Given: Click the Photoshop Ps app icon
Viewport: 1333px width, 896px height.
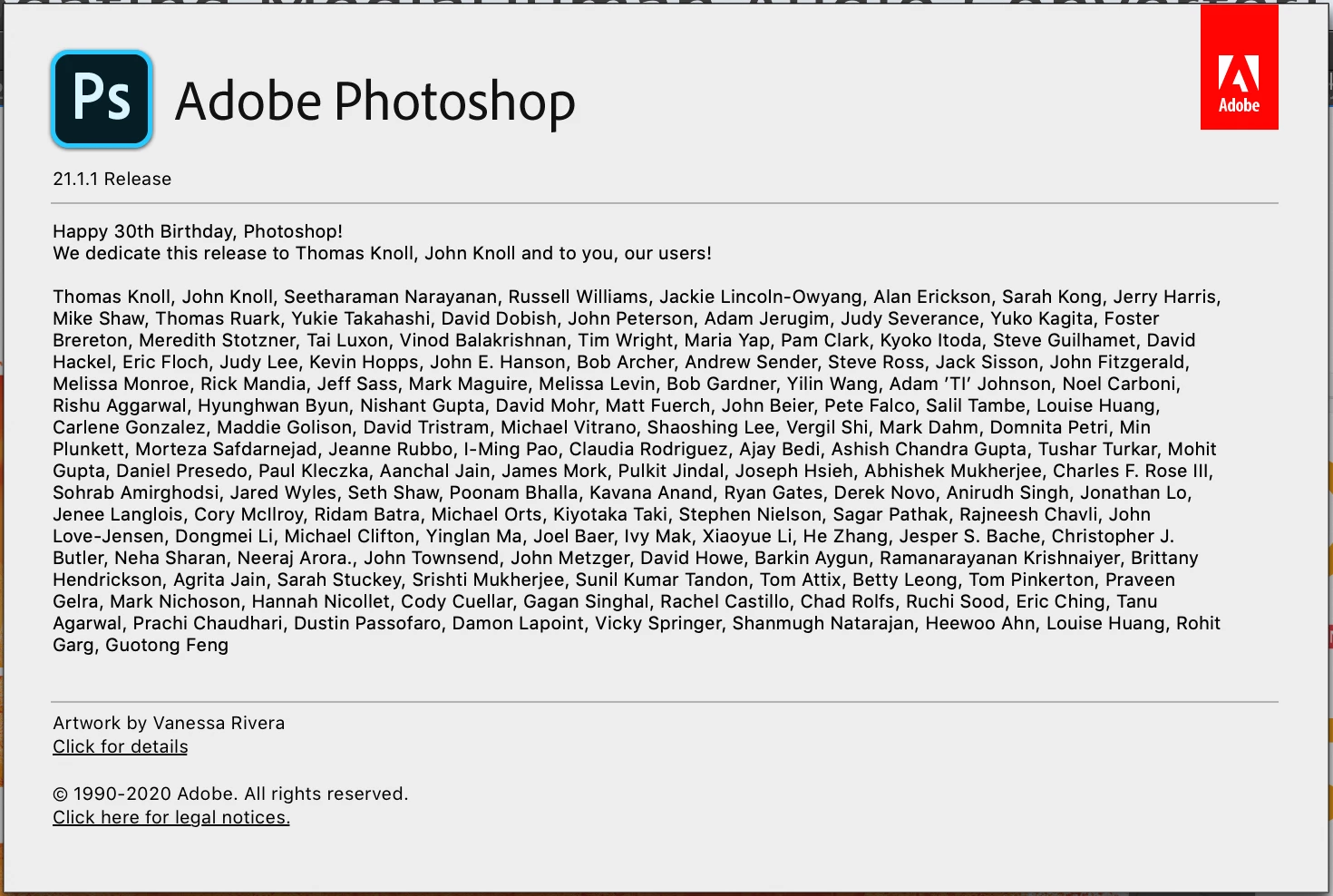Looking at the screenshot, I should pos(102,99).
